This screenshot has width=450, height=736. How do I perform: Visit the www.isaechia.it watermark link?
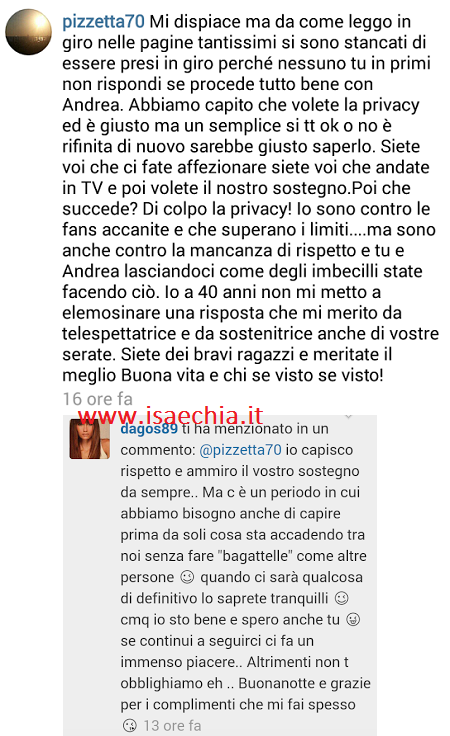171,415
